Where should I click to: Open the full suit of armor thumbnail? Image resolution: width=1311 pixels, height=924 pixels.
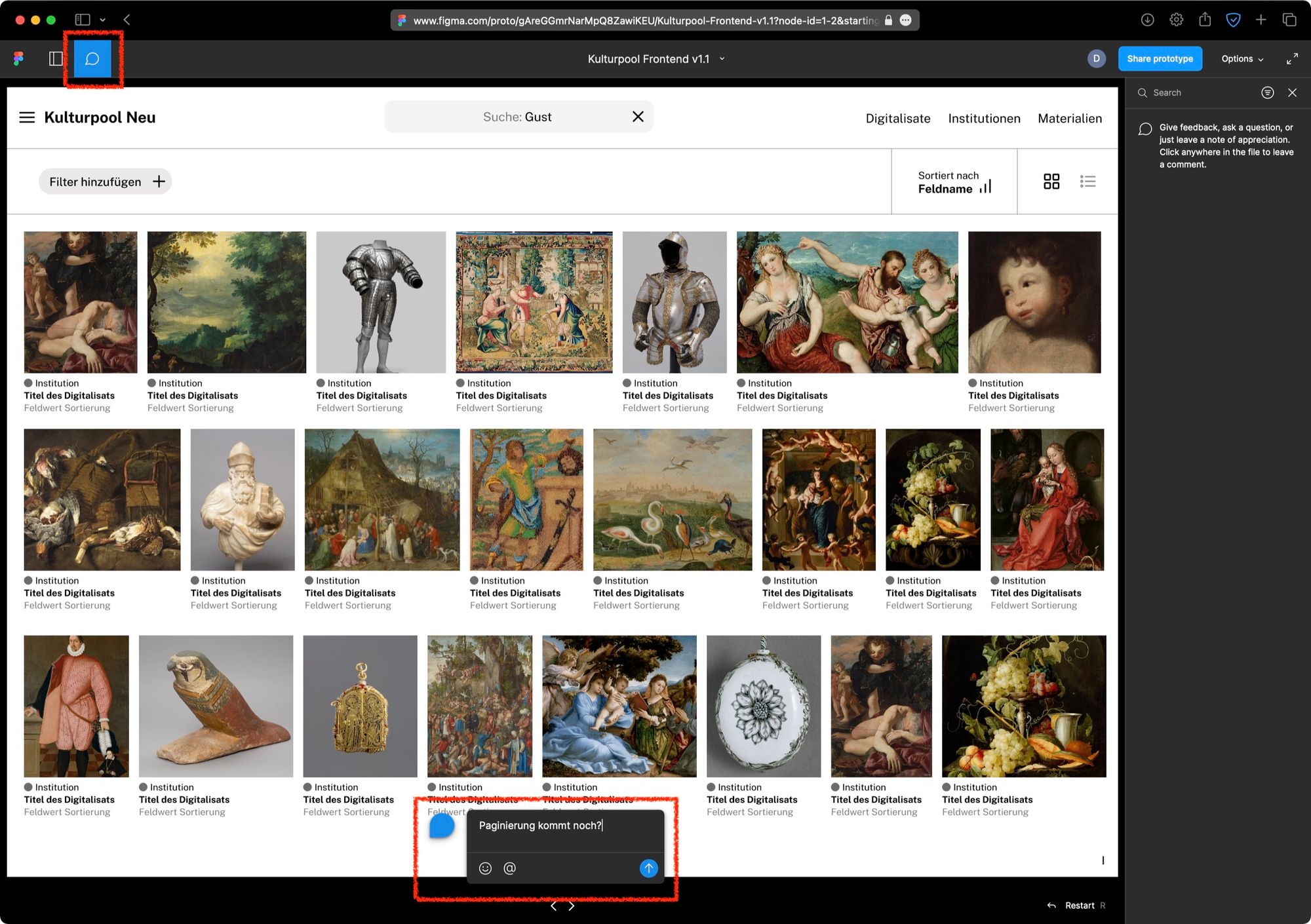point(381,302)
